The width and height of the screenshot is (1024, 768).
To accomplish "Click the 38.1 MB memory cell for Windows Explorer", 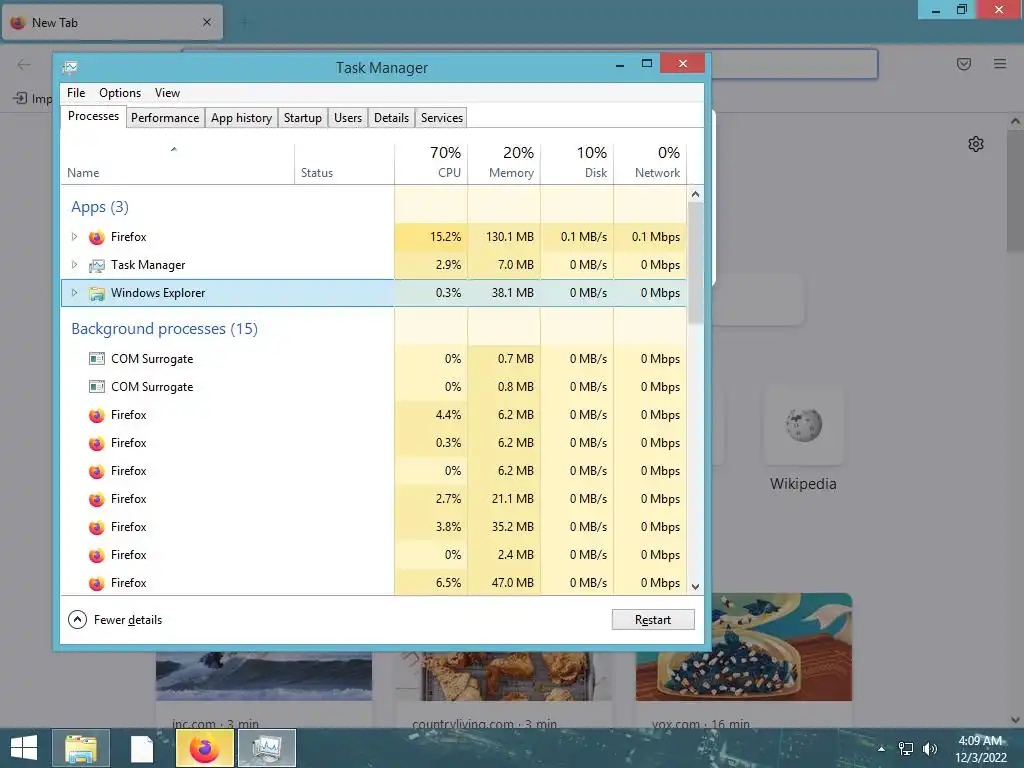I will pyautogui.click(x=504, y=293).
